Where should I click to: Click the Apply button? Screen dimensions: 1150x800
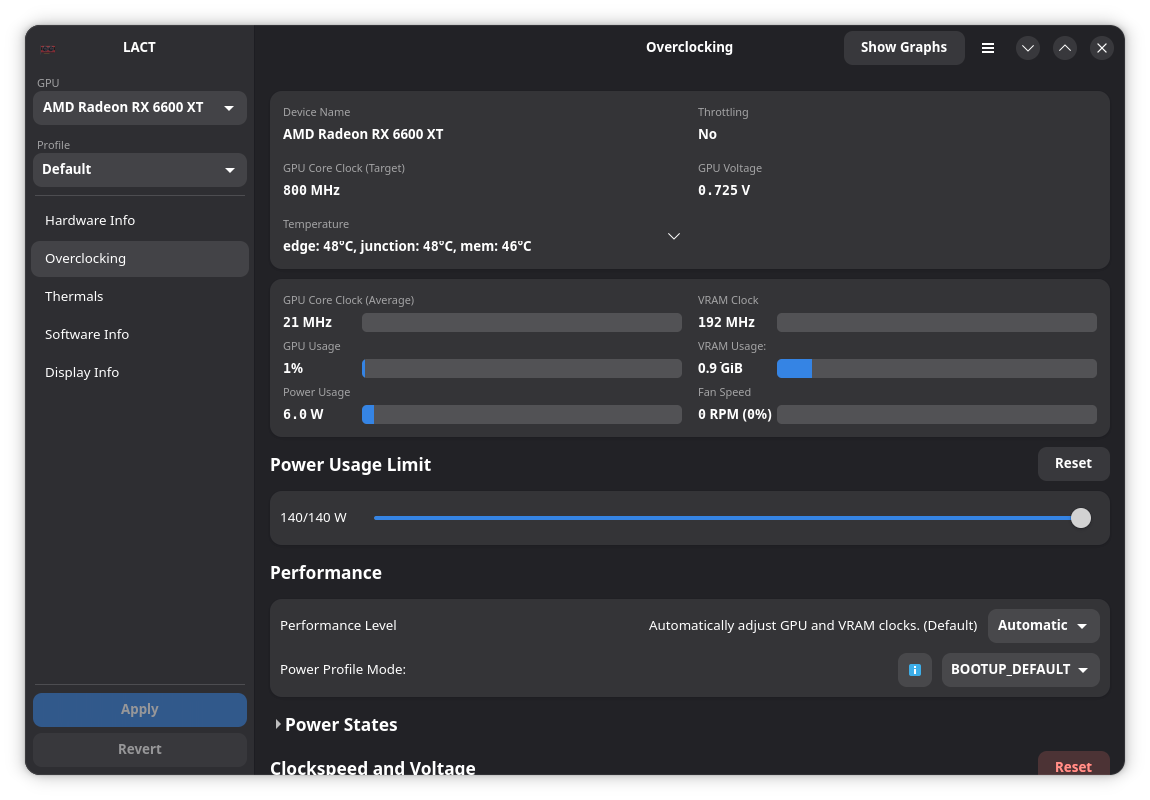(x=139, y=710)
